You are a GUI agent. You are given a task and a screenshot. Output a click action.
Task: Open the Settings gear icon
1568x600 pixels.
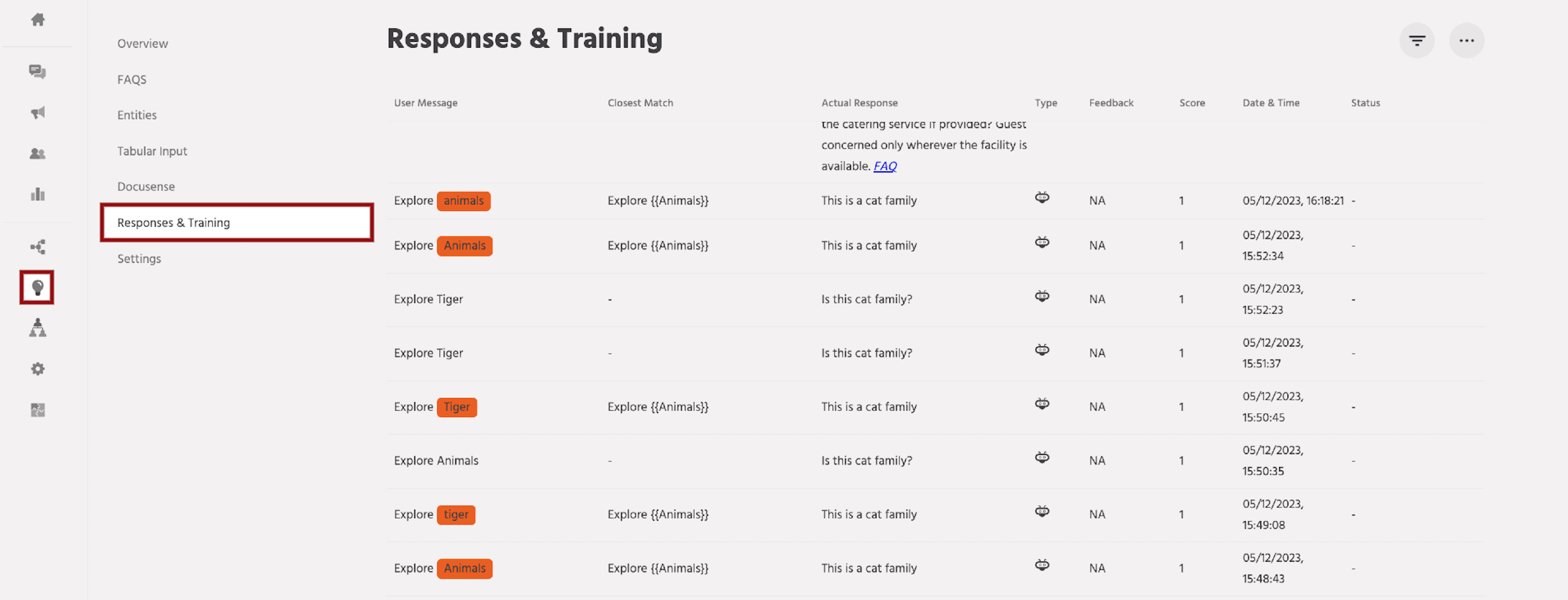37,368
